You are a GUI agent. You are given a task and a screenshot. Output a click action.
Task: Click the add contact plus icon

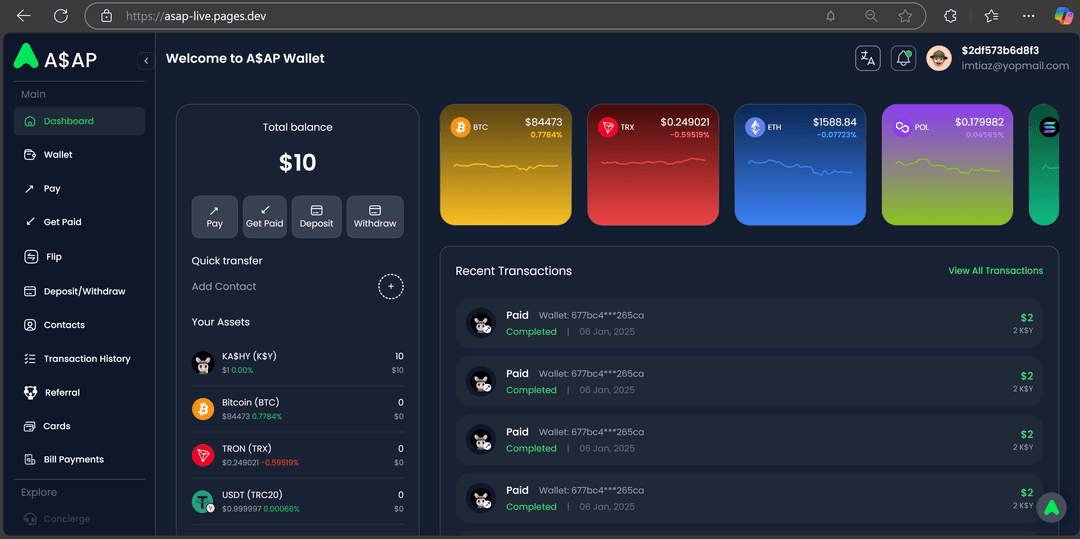pos(390,287)
